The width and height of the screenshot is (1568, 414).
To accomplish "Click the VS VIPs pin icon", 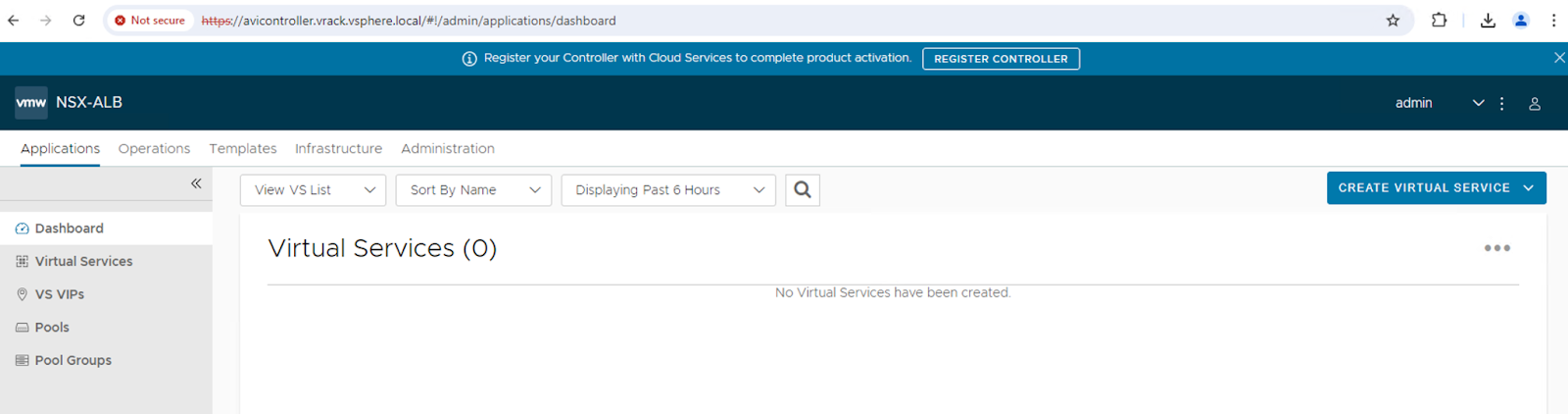I will [22, 294].
